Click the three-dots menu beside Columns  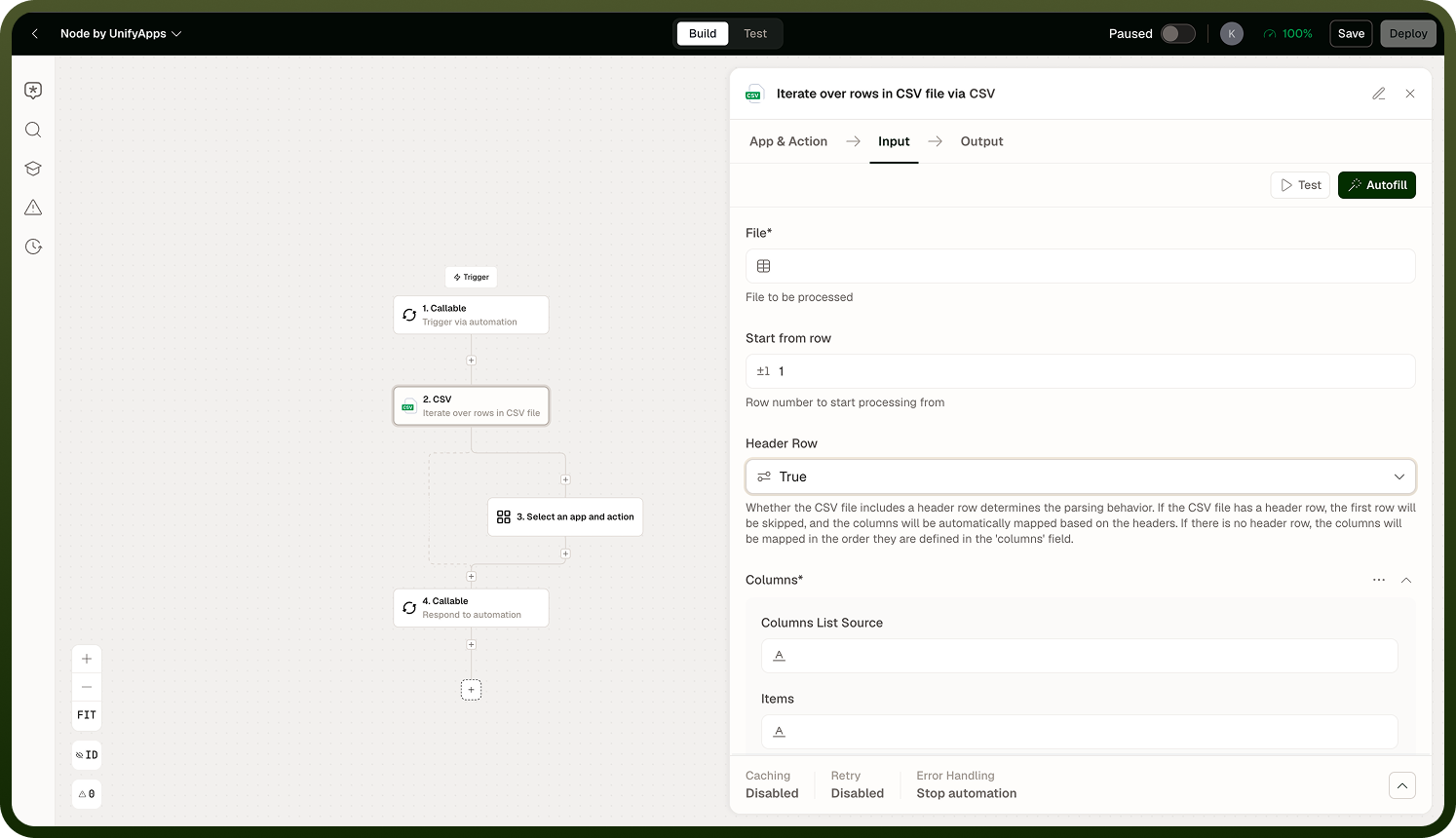(1379, 580)
